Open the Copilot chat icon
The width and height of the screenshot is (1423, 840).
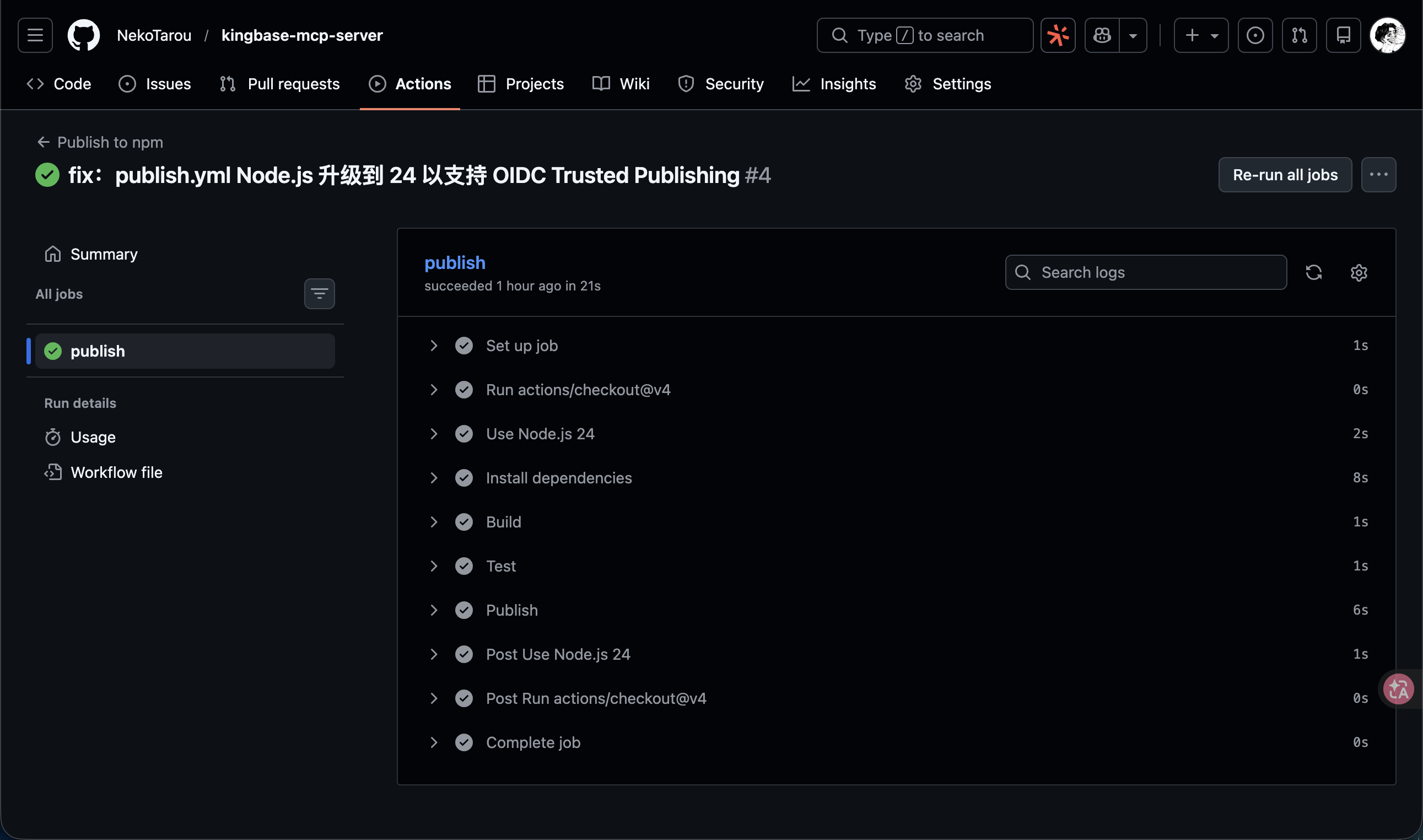pos(1102,35)
